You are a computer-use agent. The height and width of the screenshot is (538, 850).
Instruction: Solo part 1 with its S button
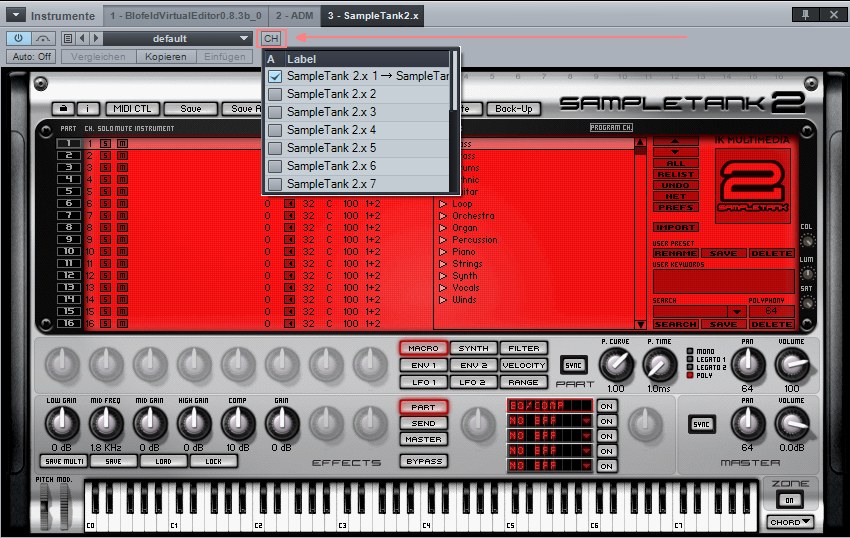106,144
